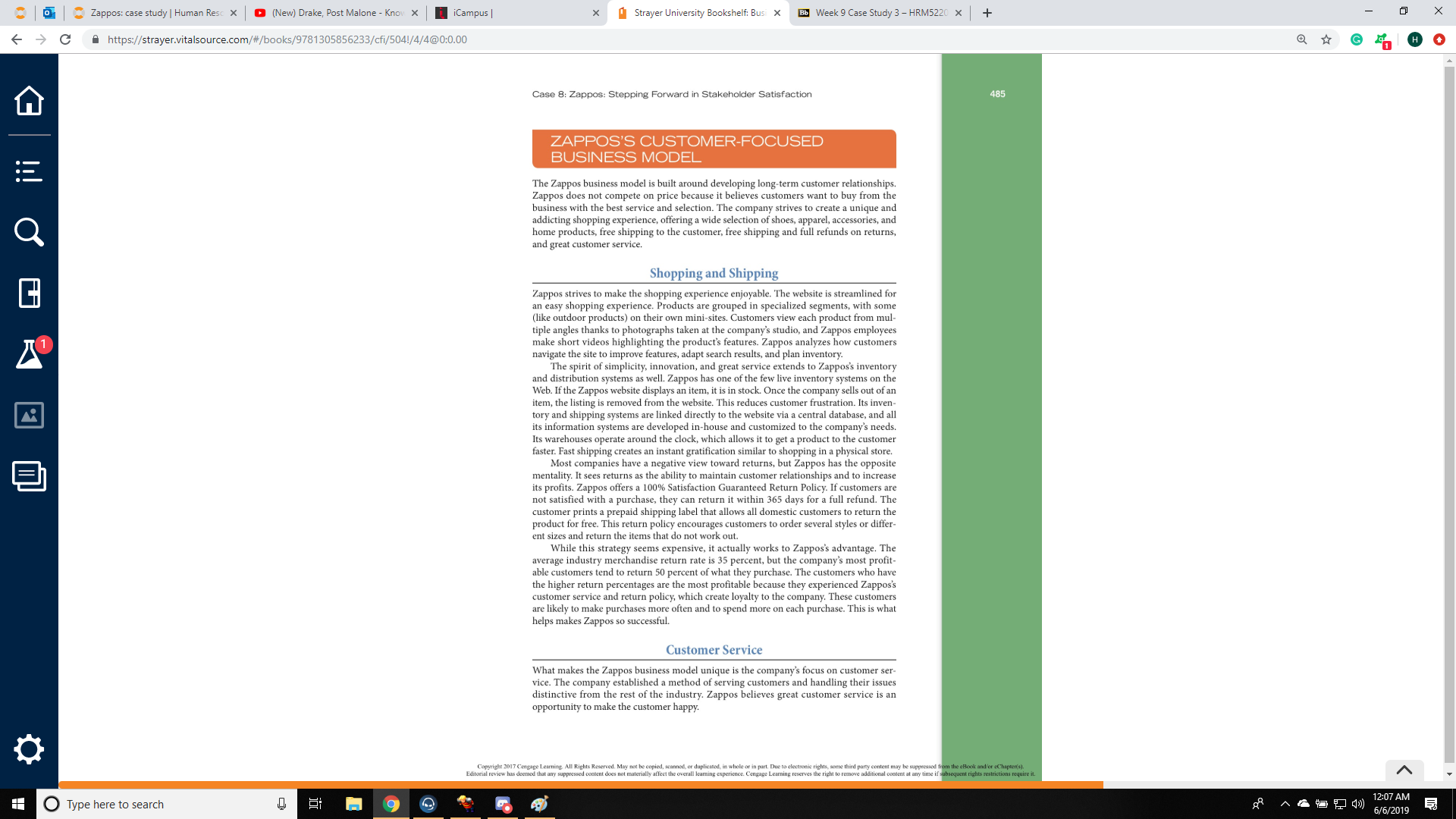Click the taskbar search microphone icon
This screenshot has height=819, width=1456.
[x=281, y=804]
